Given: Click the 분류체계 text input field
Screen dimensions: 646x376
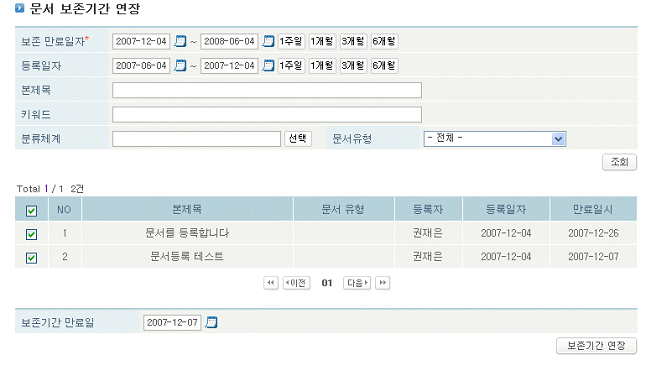Looking at the screenshot, I should point(197,139).
